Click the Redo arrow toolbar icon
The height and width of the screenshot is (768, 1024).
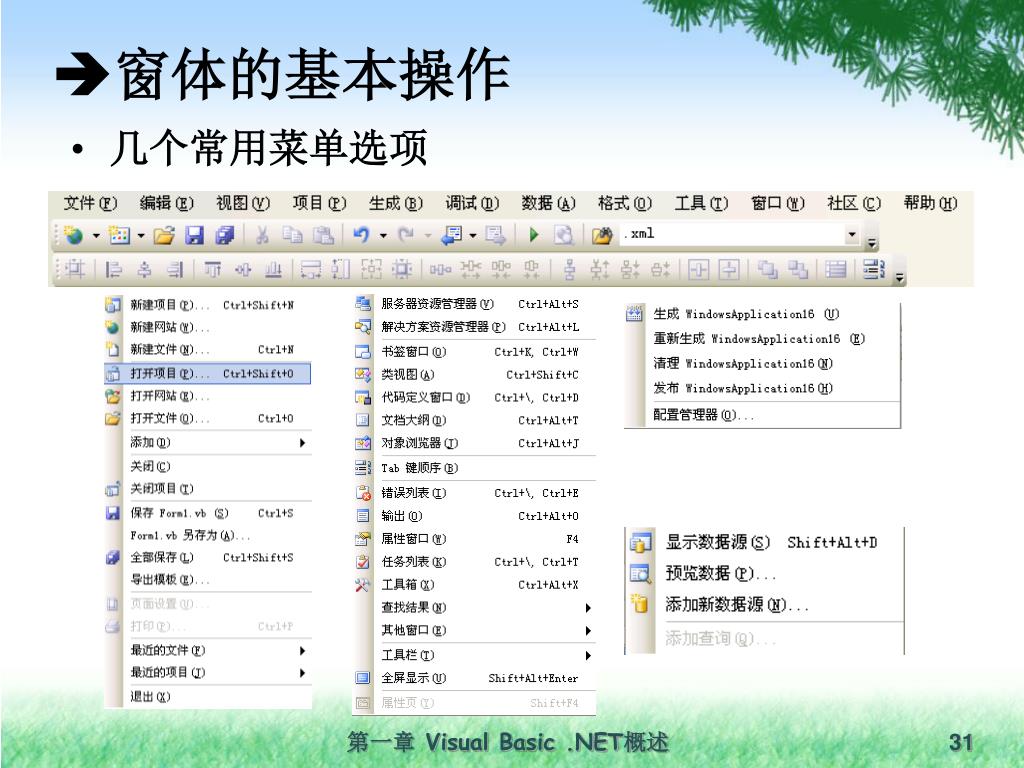pos(406,235)
